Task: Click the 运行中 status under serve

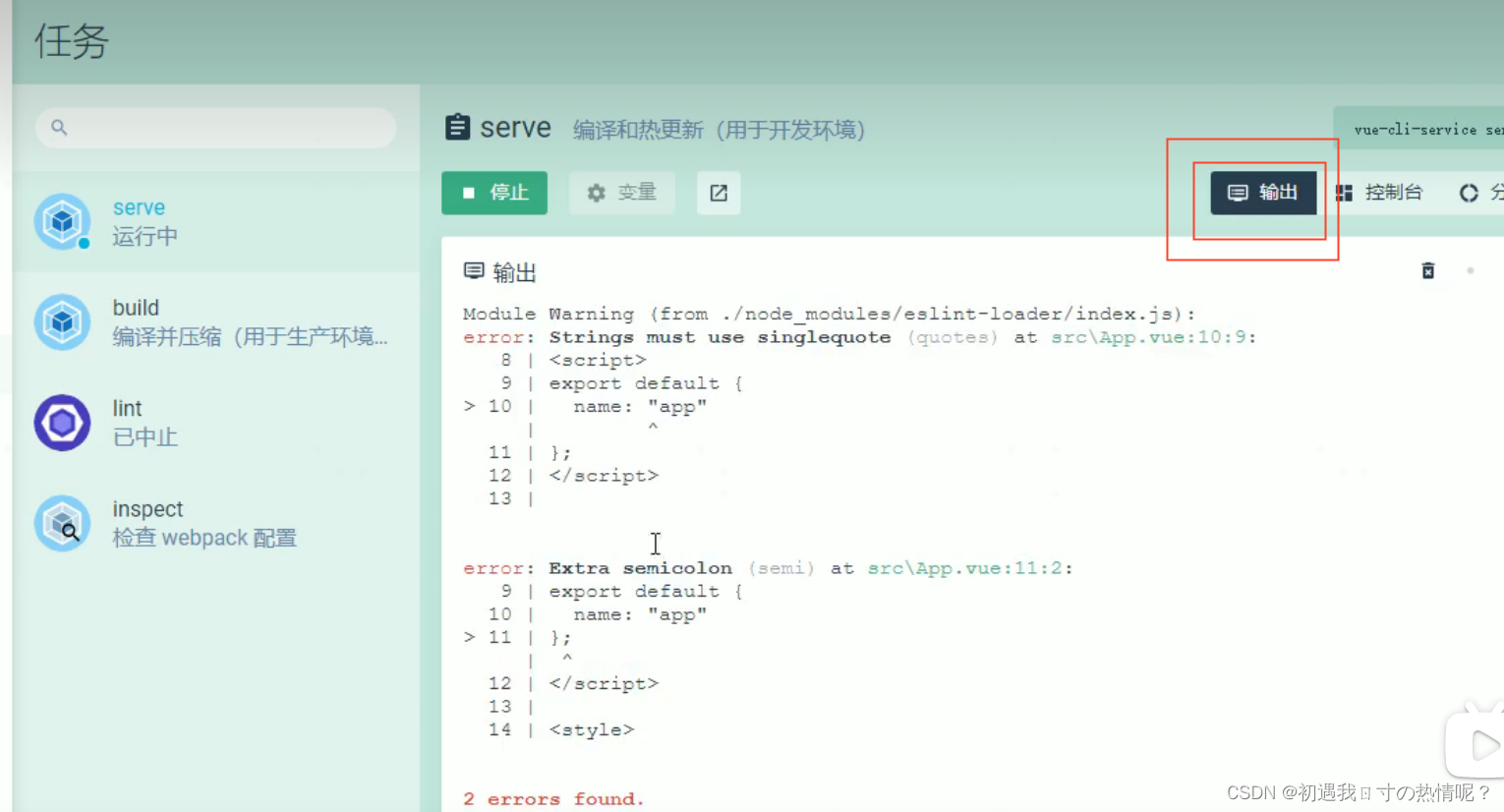Action: tap(145, 236)
